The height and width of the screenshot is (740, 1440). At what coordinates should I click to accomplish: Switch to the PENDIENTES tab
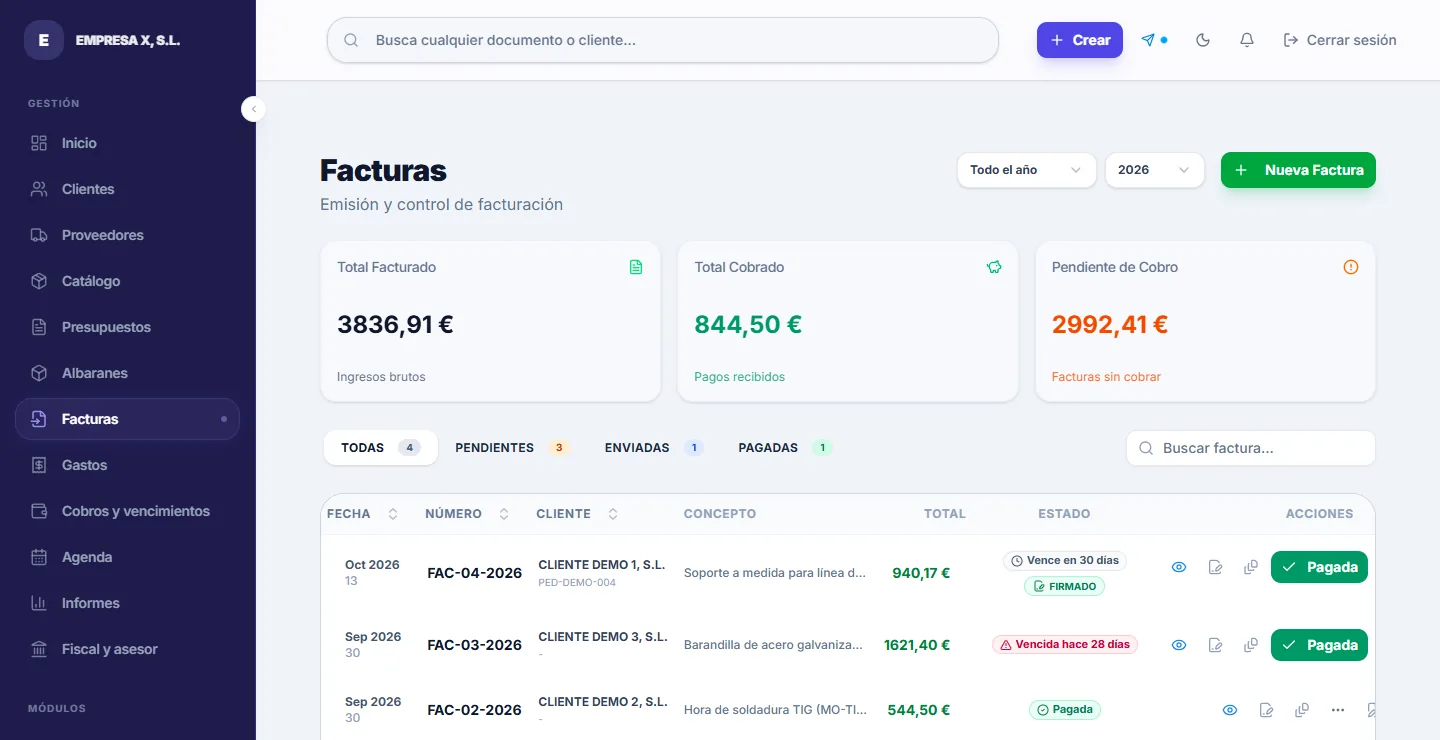tap(512, 448)
